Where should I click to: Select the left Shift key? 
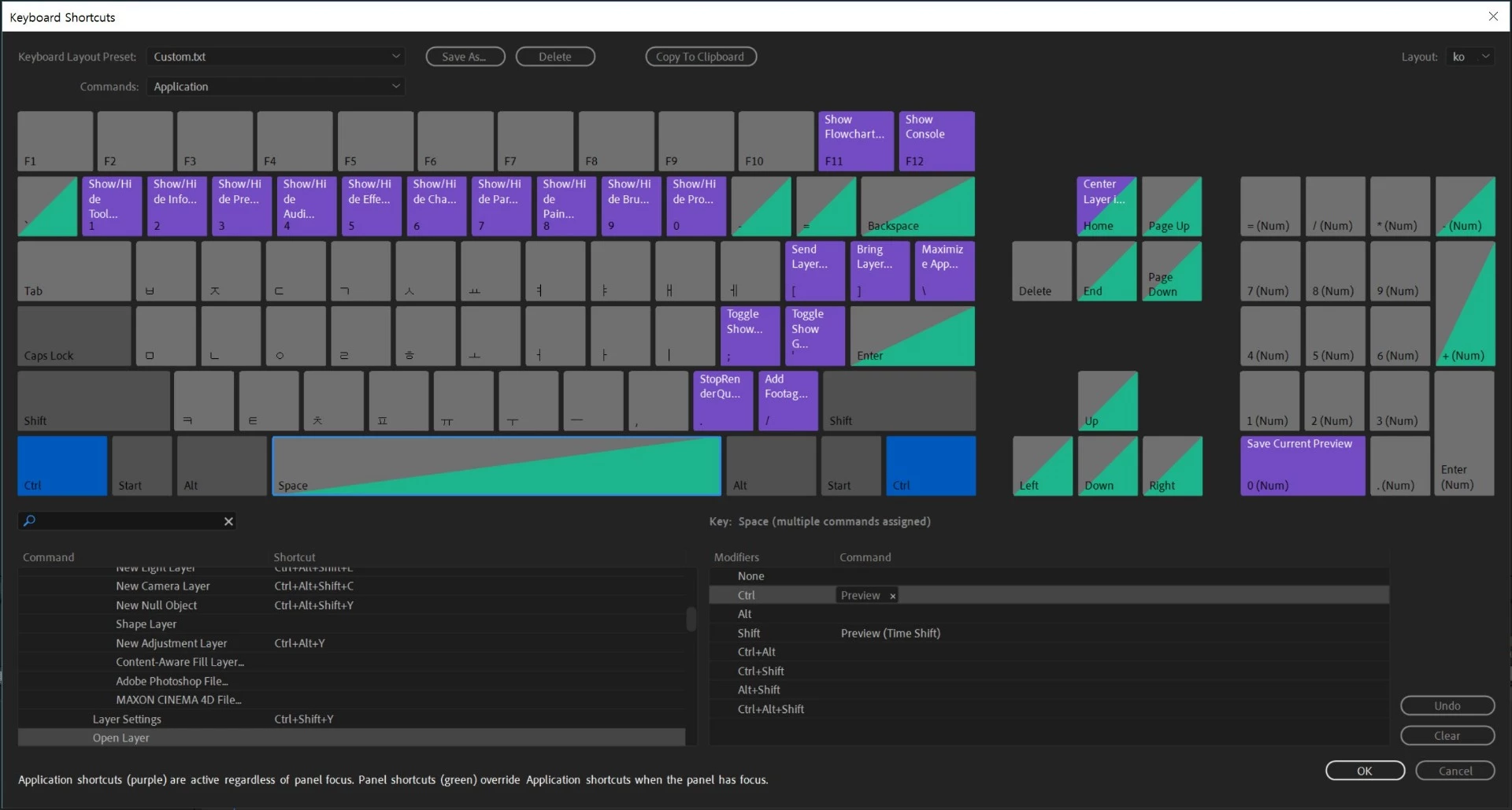coord(94,401)
